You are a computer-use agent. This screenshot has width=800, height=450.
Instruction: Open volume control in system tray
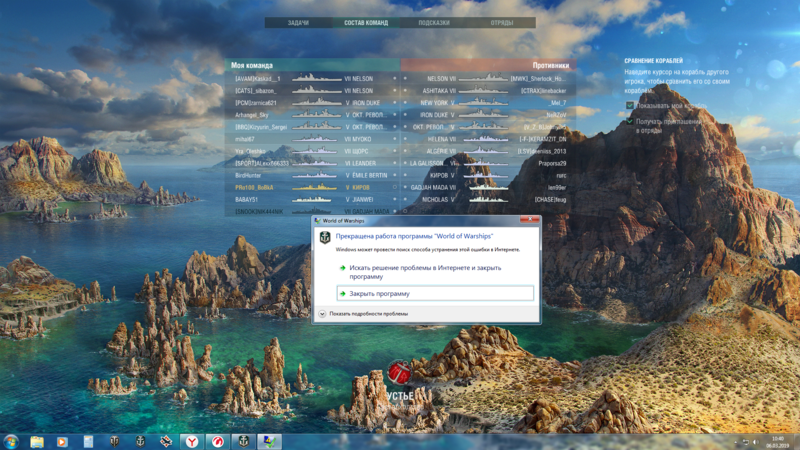point(756,442)
